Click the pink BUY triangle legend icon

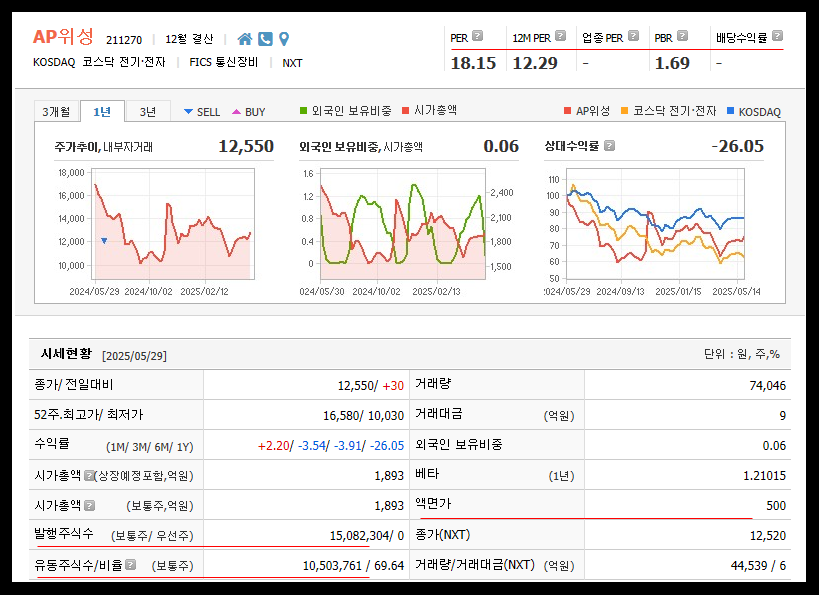coord(236,112)
